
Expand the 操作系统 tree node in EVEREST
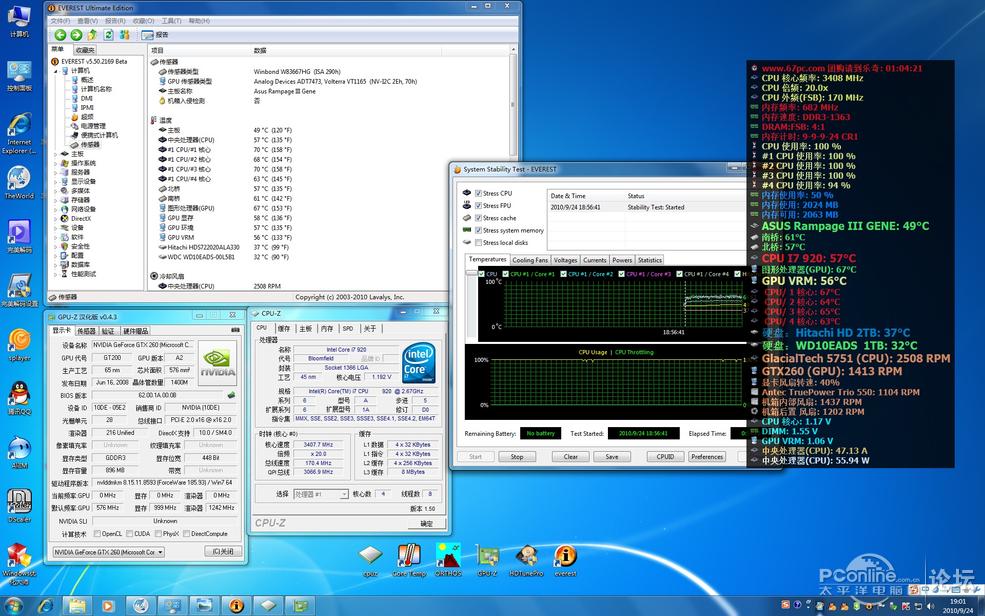click(x=56, y=163)
